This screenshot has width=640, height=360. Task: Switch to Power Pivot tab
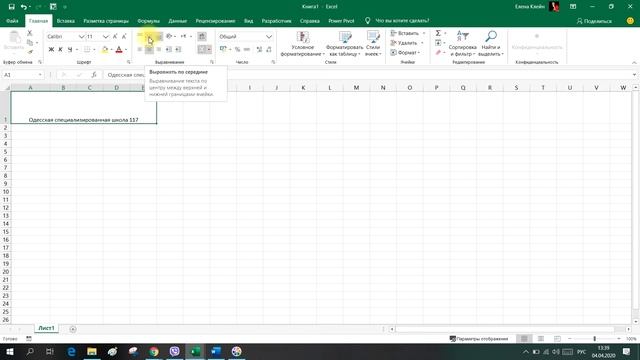click(341, 21)
